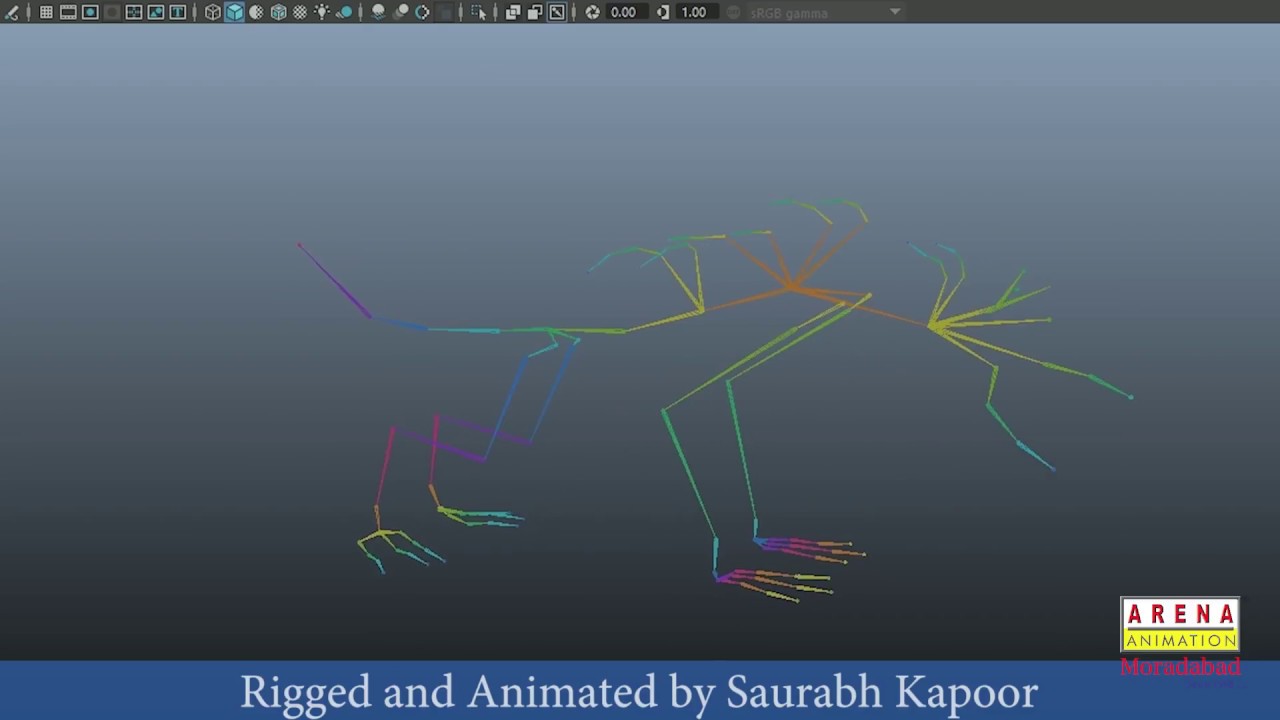
Task: Toggle Textured display checker icon
Action: point(300,12)
